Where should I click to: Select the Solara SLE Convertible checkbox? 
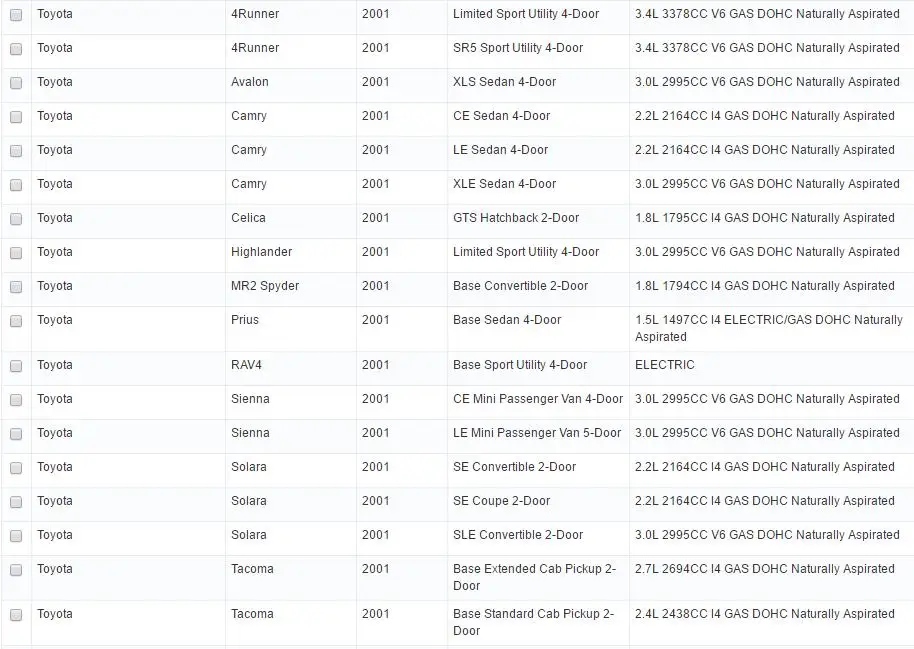coord(16,535)
